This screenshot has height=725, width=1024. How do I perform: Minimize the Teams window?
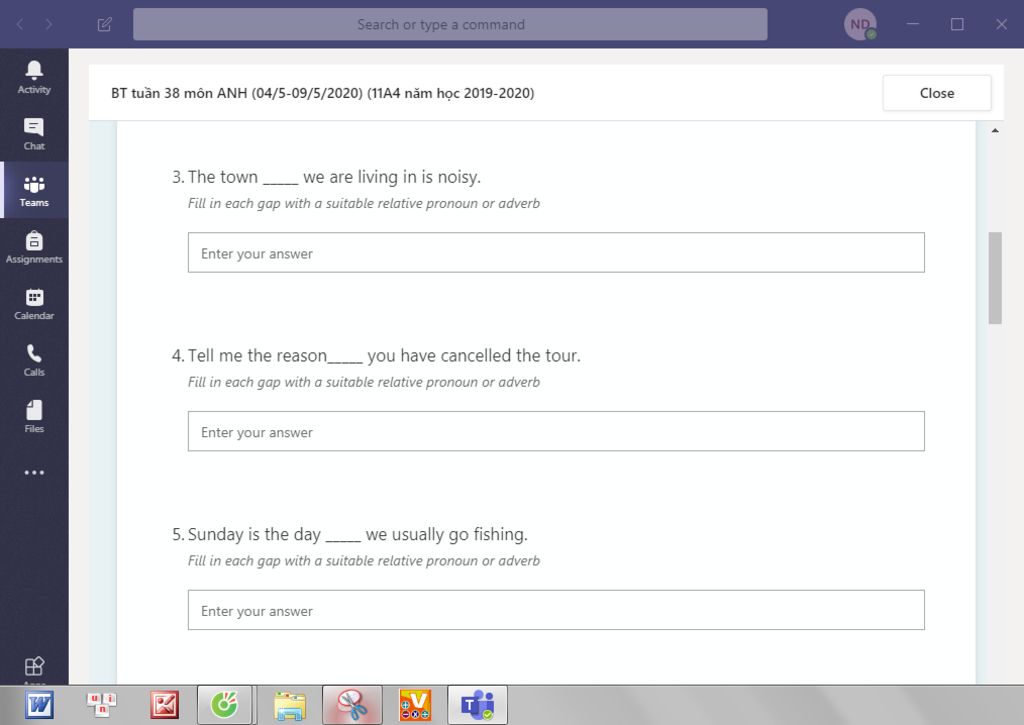[913, 24]
